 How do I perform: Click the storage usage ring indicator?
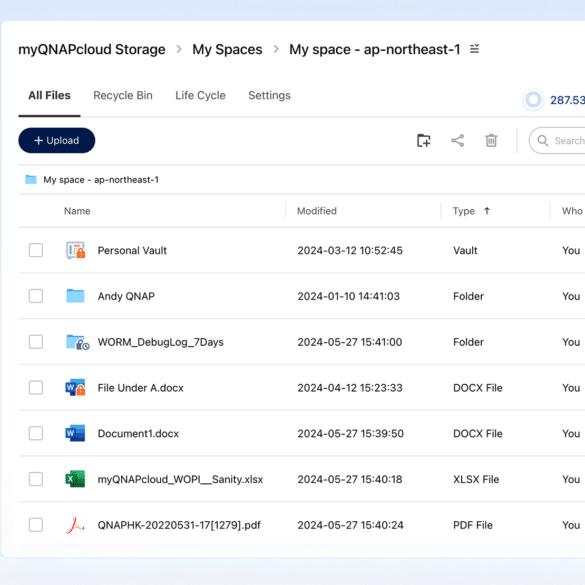[533, 100]
